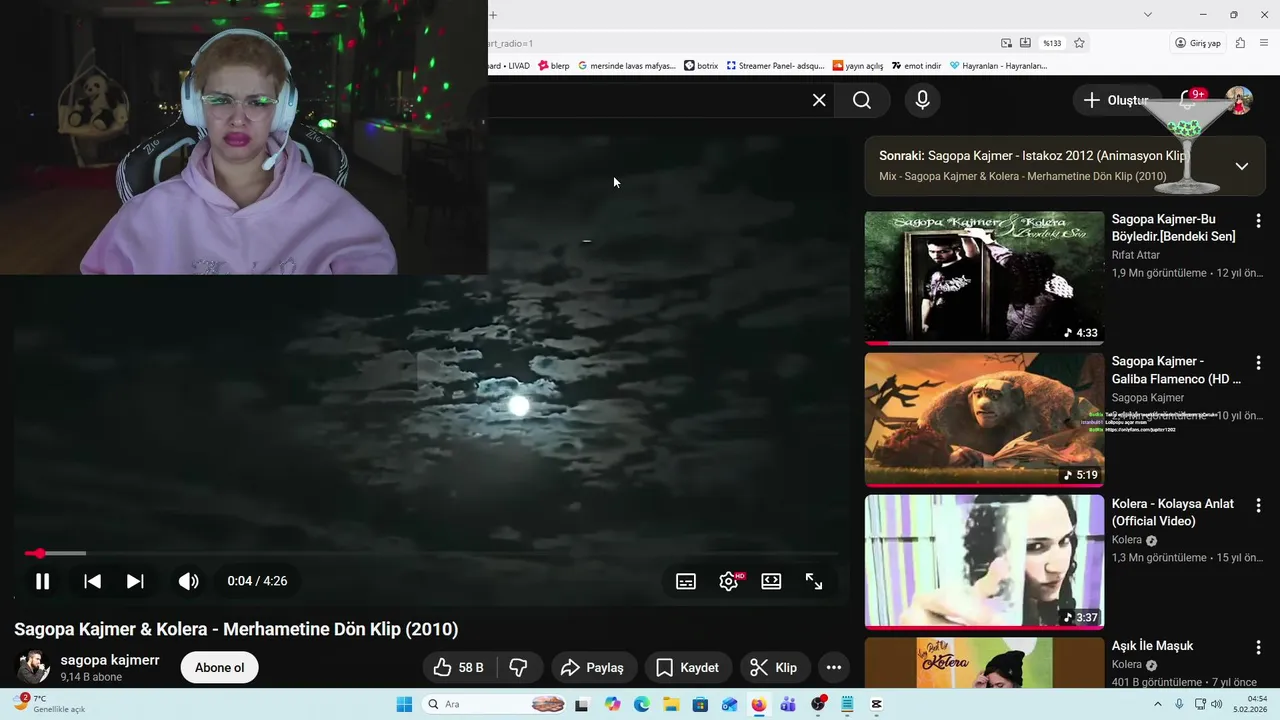Toggle subtitles on the video player
Viewport: 1280px width, 720px height.
(x=686, y=581)
